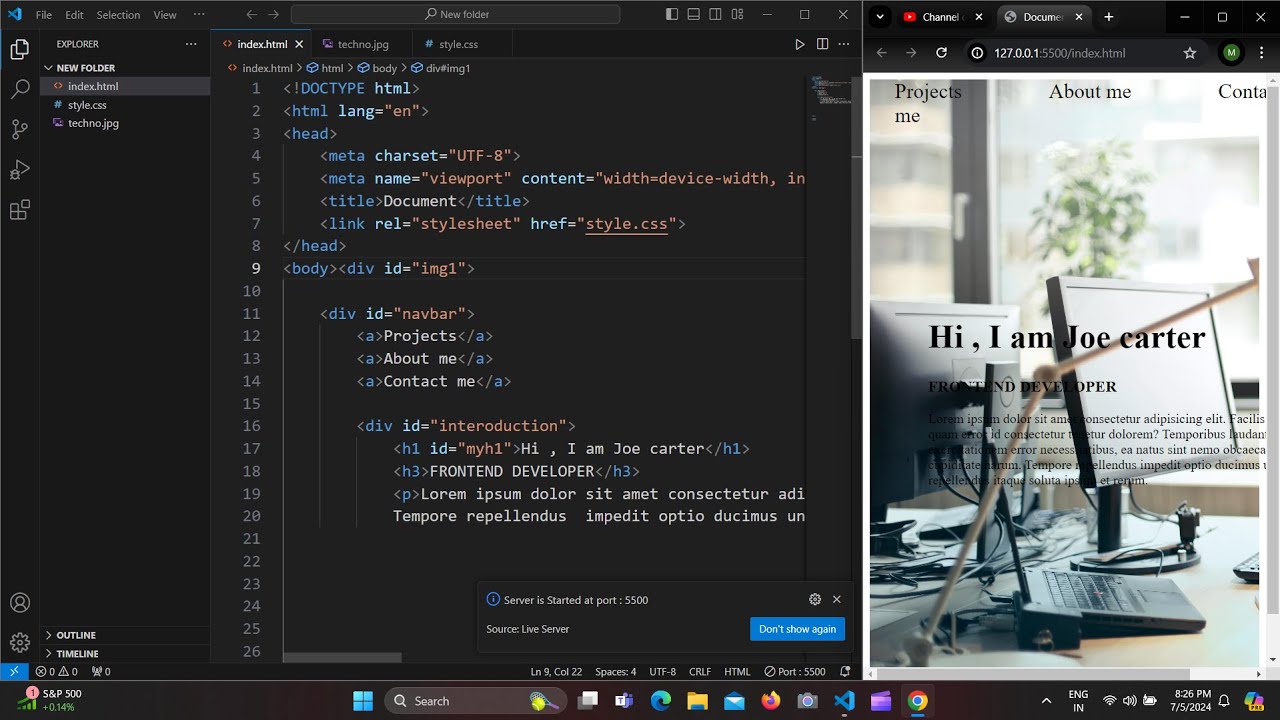This screenshot has height=720, width=1280.
Task: Click Ln 9, Col 22 indicator
Action: tap(556, 672)
